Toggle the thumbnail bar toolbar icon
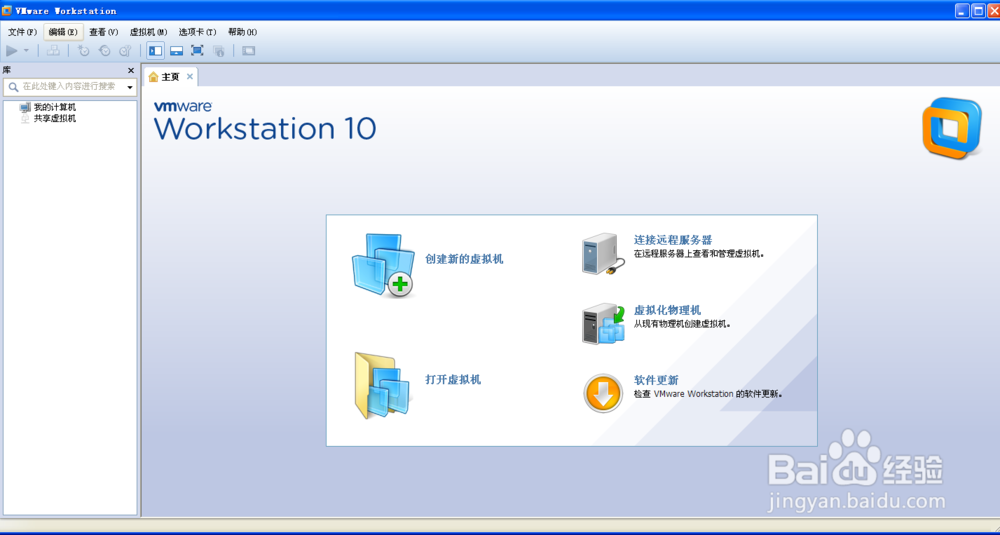1000x535 pixels. point(177,50)
